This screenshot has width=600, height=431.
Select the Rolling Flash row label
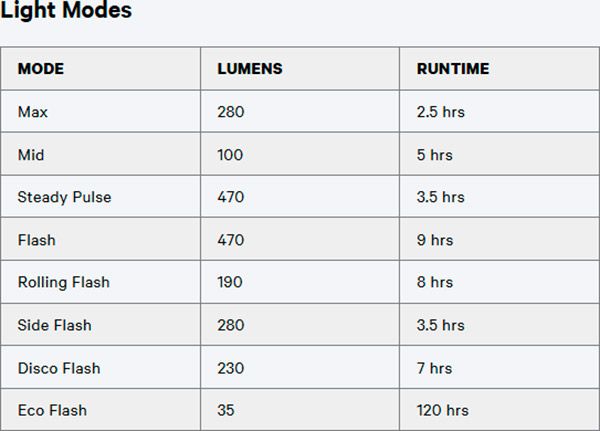pos(64,282)
